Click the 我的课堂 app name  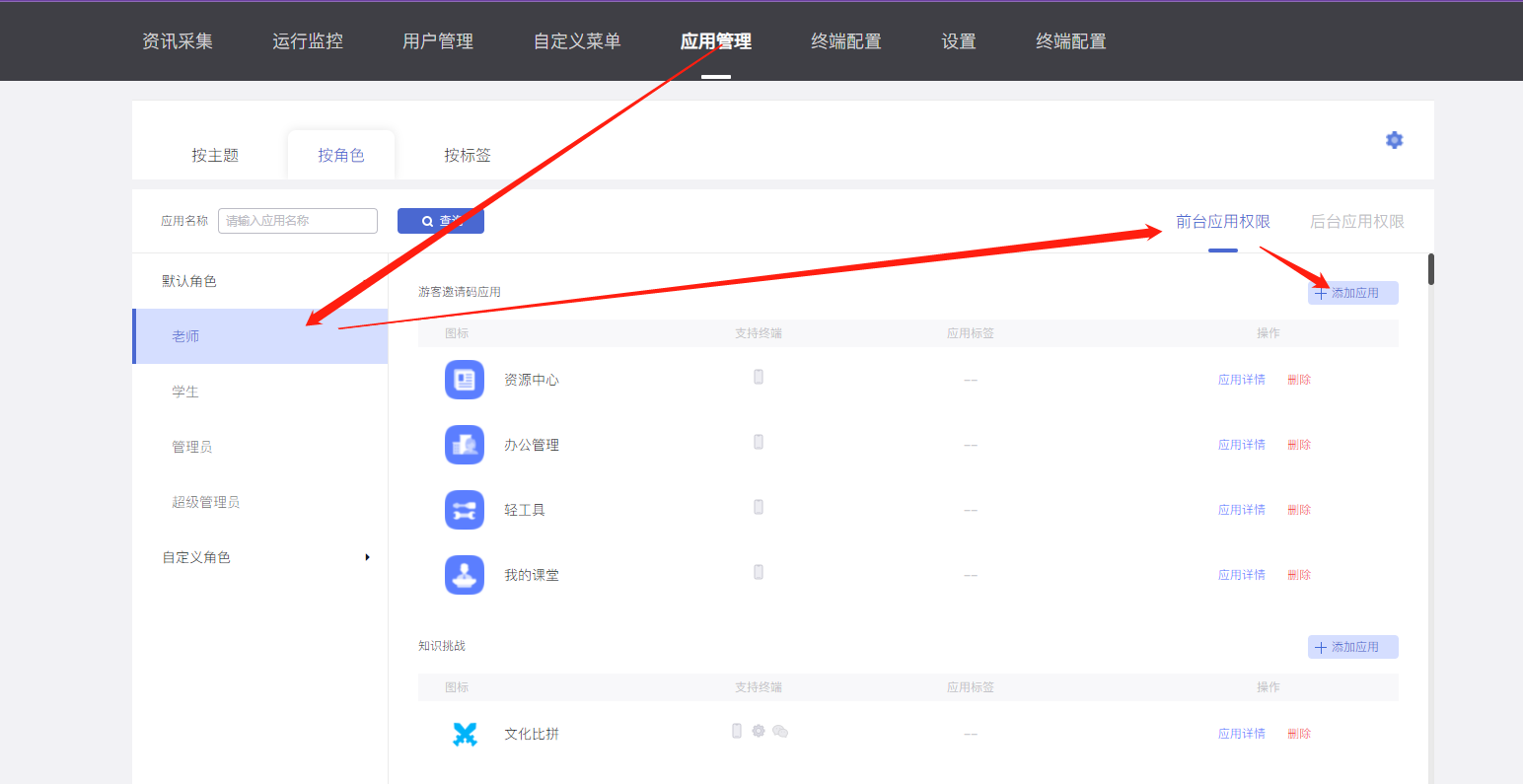(x=532, y=575)
